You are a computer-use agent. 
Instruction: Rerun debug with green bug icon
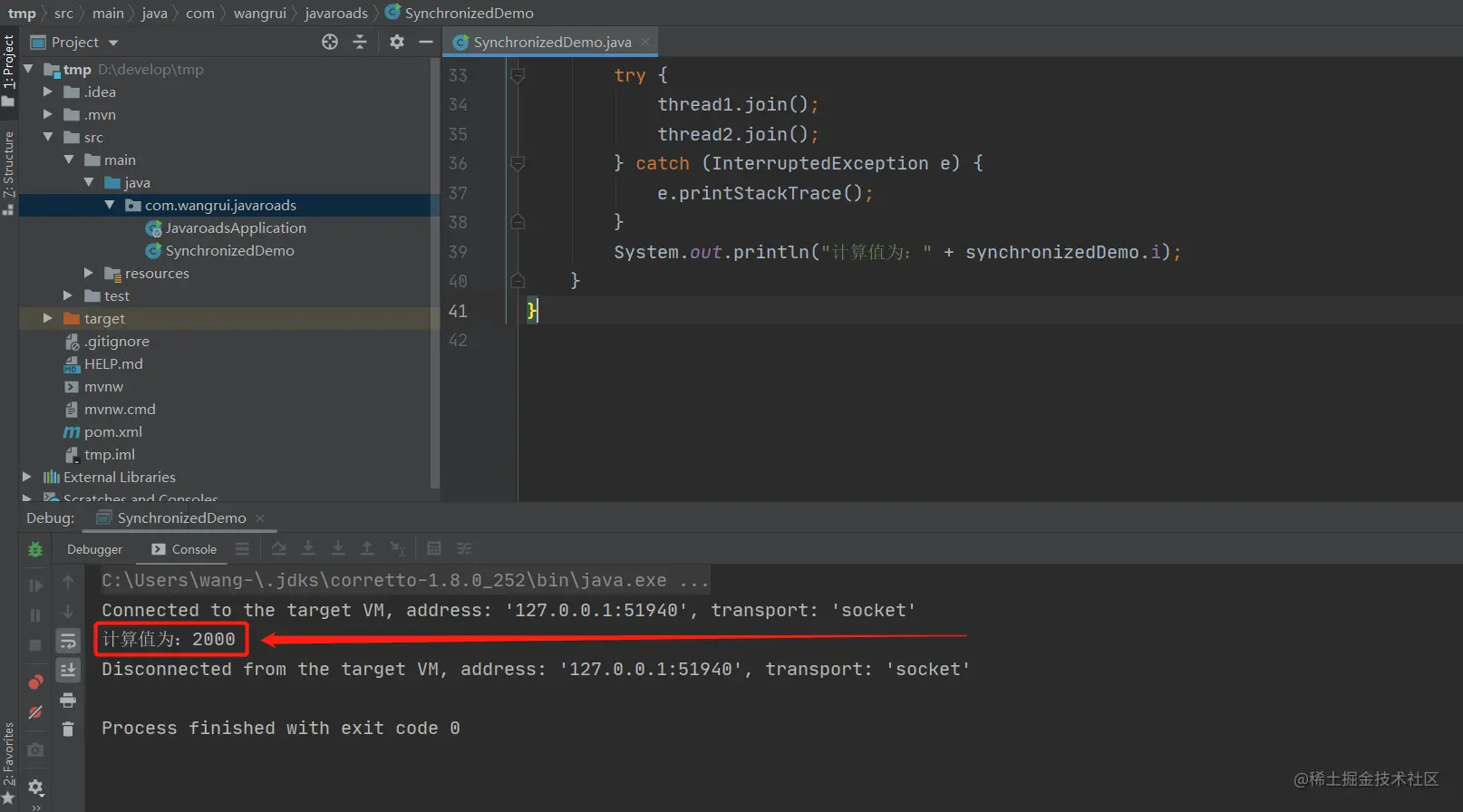tap(35, 549)
